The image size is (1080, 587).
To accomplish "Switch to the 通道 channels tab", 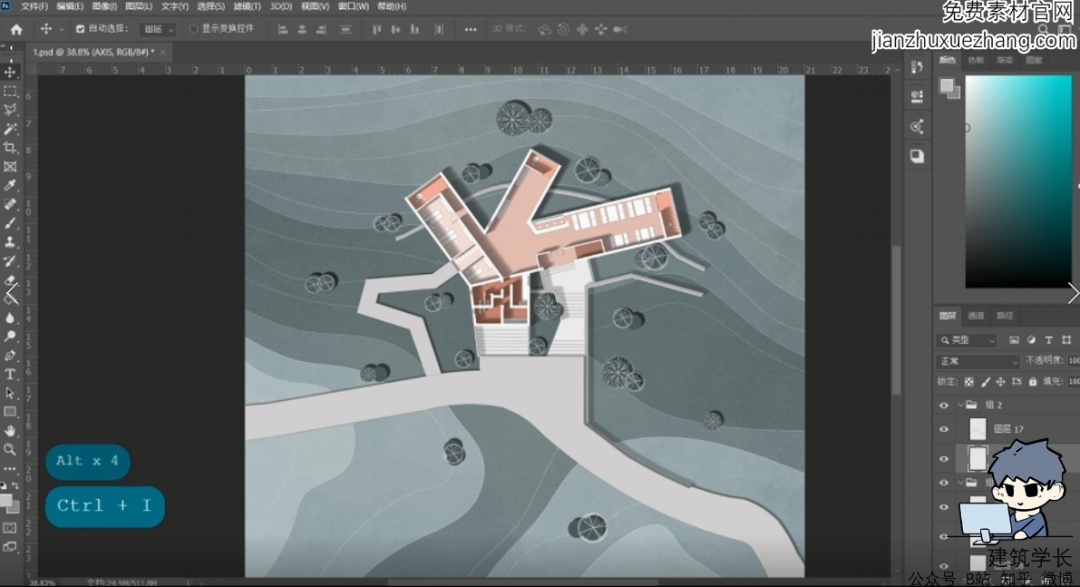I will point(976,316).
